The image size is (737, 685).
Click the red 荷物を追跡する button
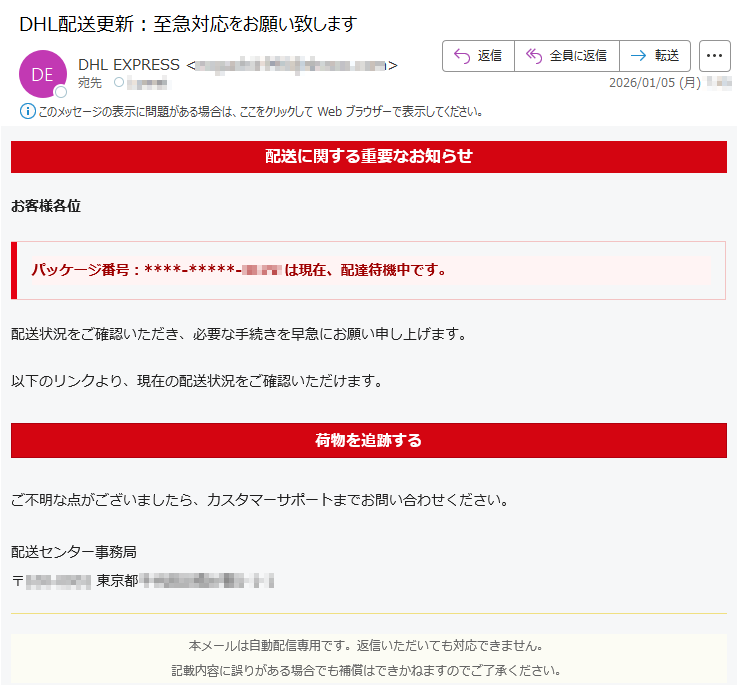pos(368,440)
